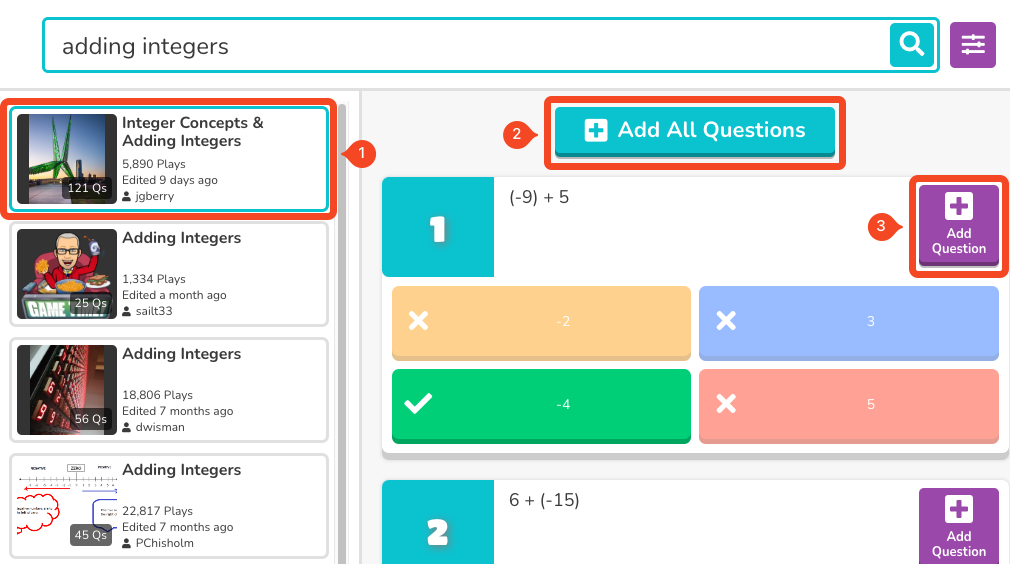Add question 2 with purple plus button
Viewport: 1010px width, 564px height.
point(958,526)
